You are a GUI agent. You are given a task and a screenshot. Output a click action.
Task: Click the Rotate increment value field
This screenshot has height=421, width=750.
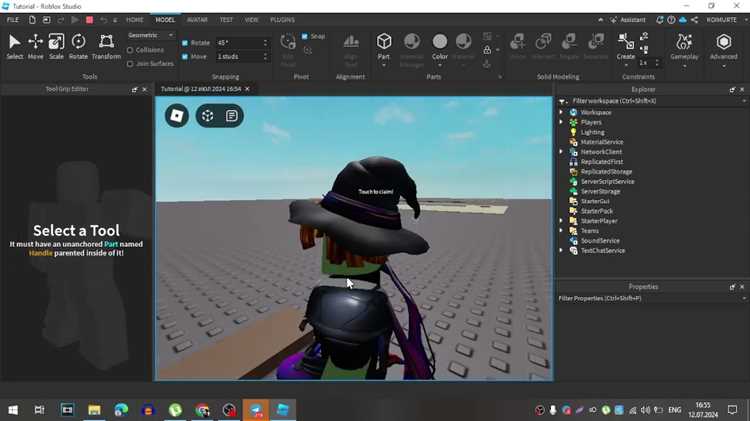(x=239, y=43)
